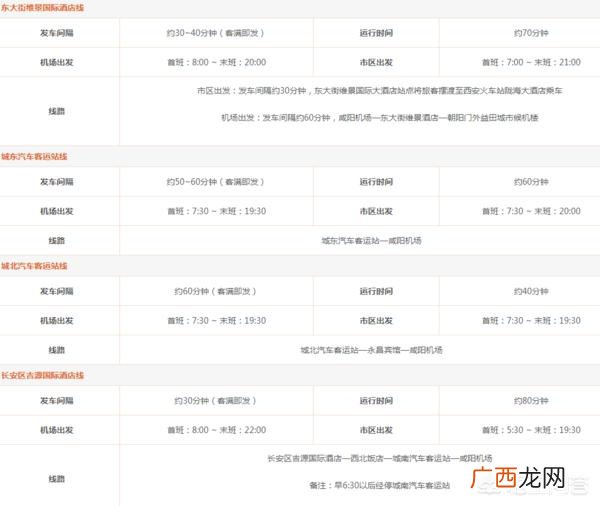The height and width of the screenshot is (506, 600).
Task: Select the running time value '约60分钟'
Action: pos(531,182)
